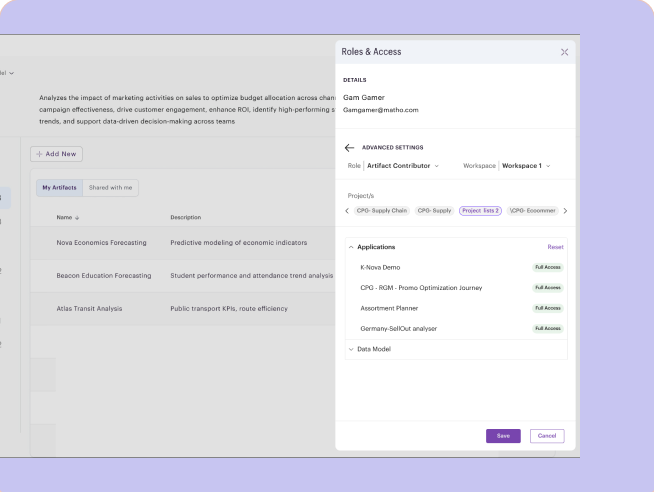Change access badge for Promo Optimization Journey
Screen dimensions: 654x492
click(x=548, y=288)
